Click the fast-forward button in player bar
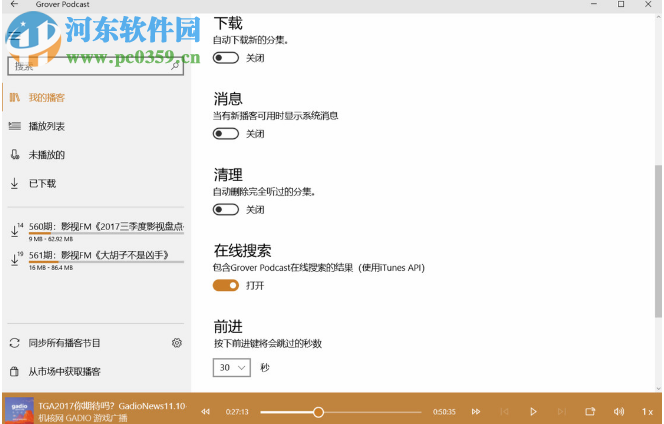Screen dimensions: 664x424 (x=476, y=412)
